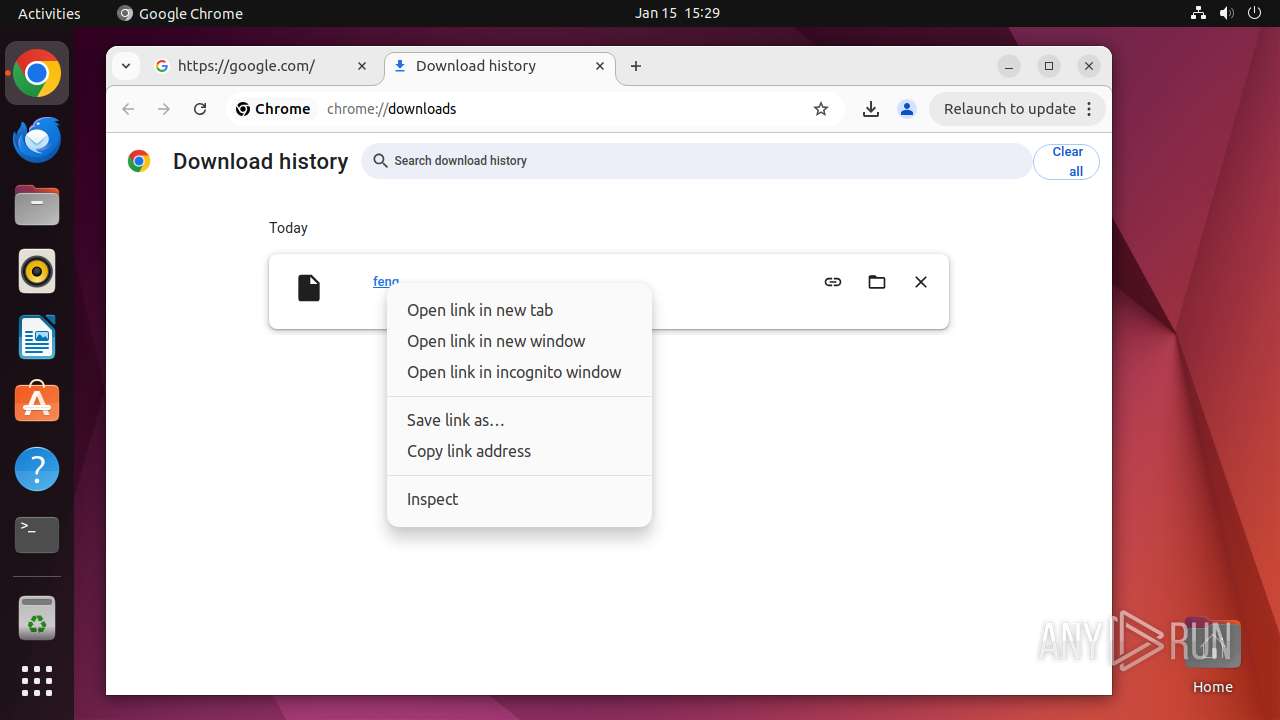
Task: Click the Chrome site info chip
Action: (x=273, y=109)
